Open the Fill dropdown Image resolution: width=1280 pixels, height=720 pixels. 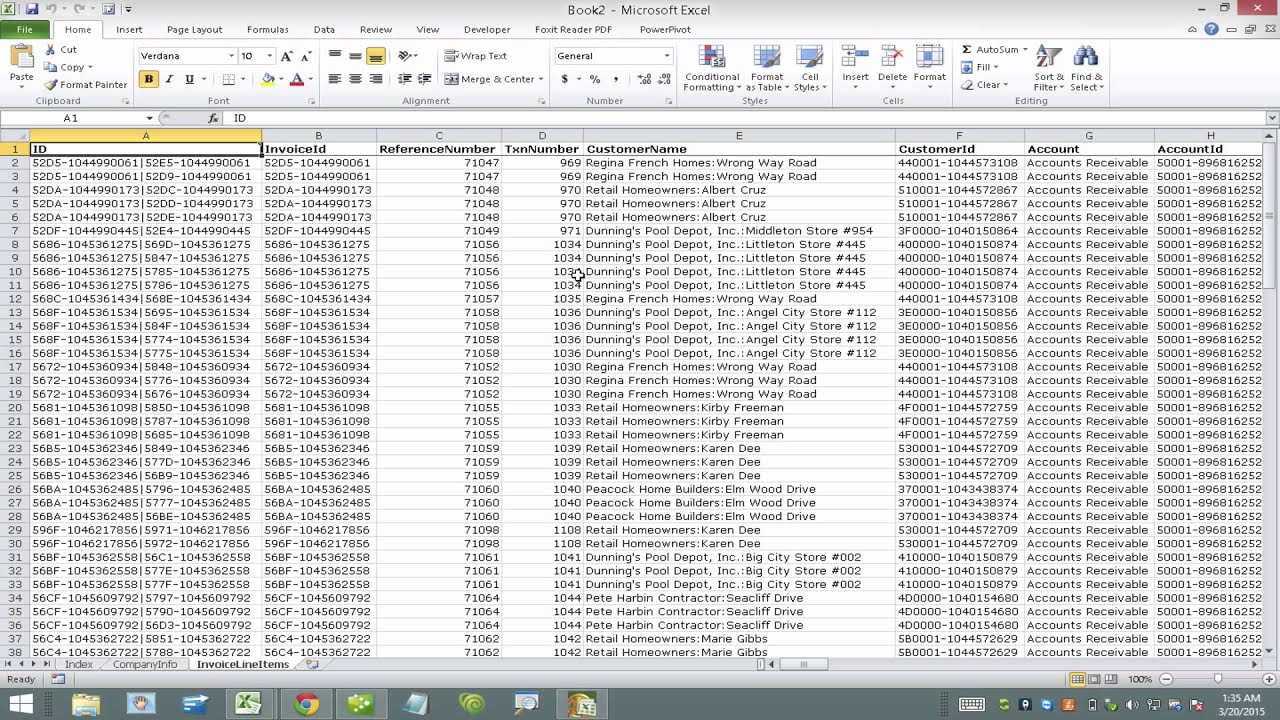pyautogui.click(x=980, y=67)
